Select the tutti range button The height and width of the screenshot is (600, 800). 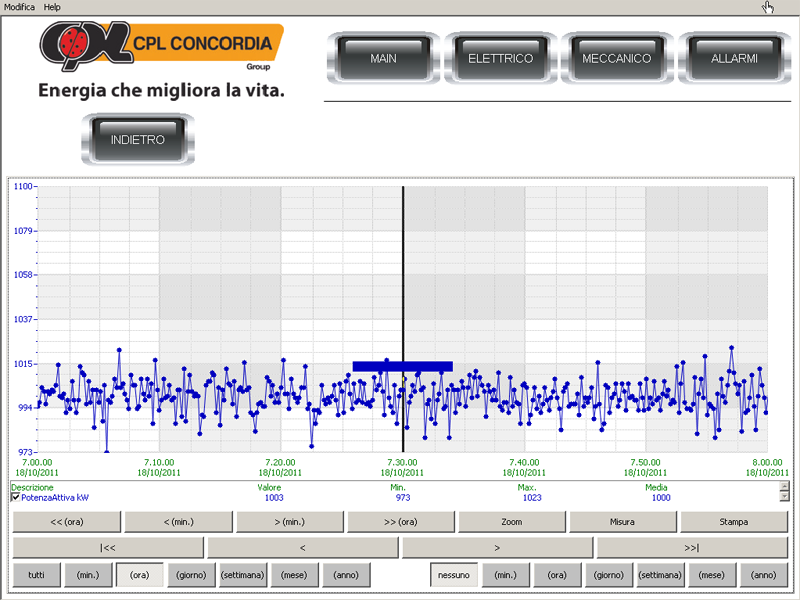[x=36, y=575]
